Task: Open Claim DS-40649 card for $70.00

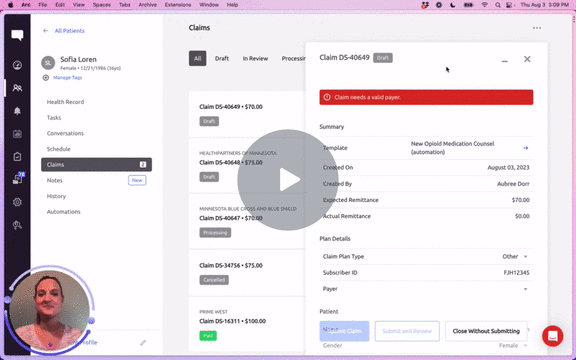Action: 247,114
